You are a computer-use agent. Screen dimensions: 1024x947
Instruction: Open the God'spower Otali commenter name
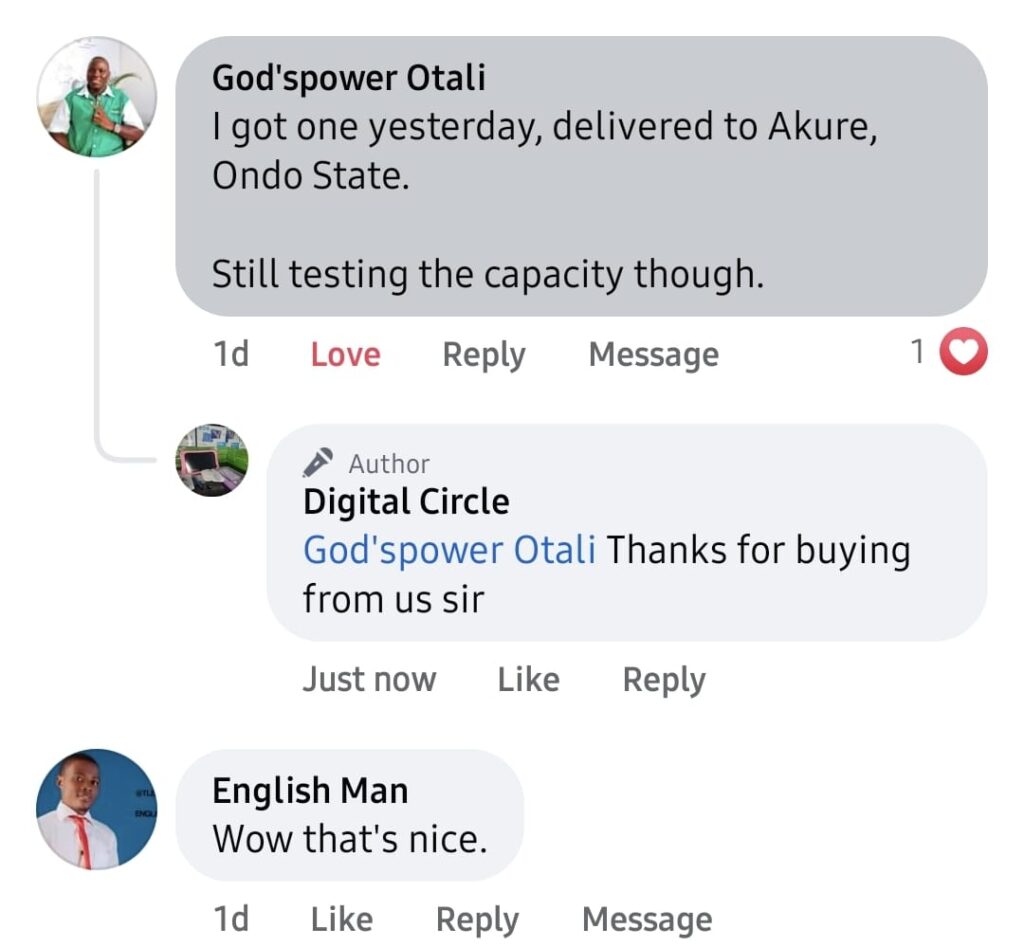click(348, 78)
